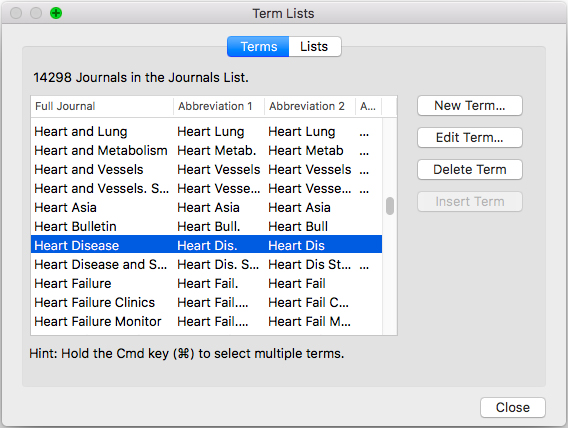
Task: Select the Heart Bulletin journal entry
Action: 206,227
